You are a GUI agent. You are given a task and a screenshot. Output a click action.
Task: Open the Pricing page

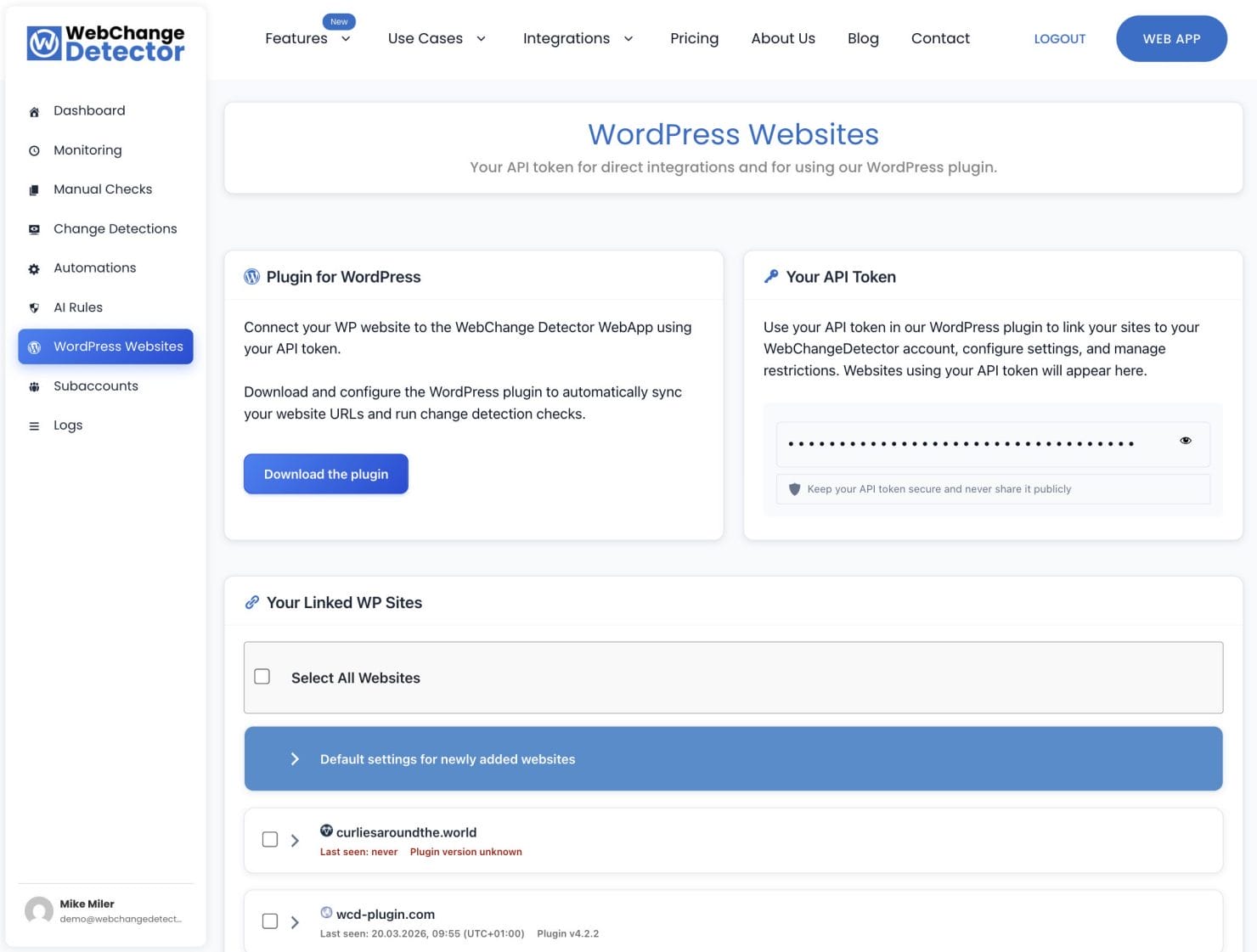click(694, 38)
